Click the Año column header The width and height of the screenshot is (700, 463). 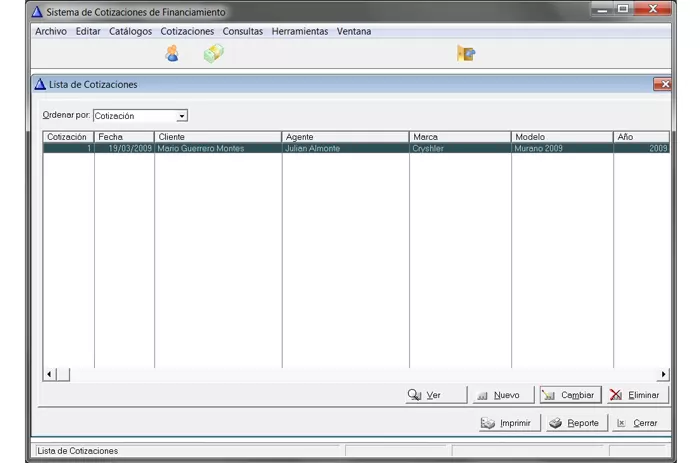click(642, 137)
